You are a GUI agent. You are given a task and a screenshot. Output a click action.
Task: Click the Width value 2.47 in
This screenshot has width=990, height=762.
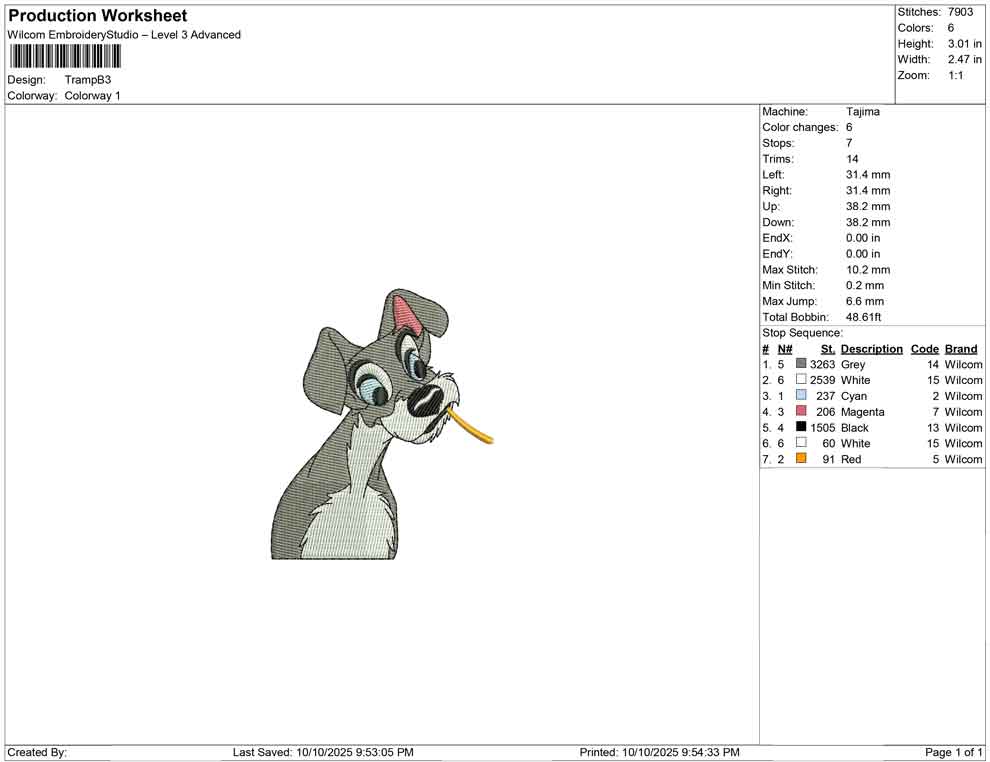964,59
